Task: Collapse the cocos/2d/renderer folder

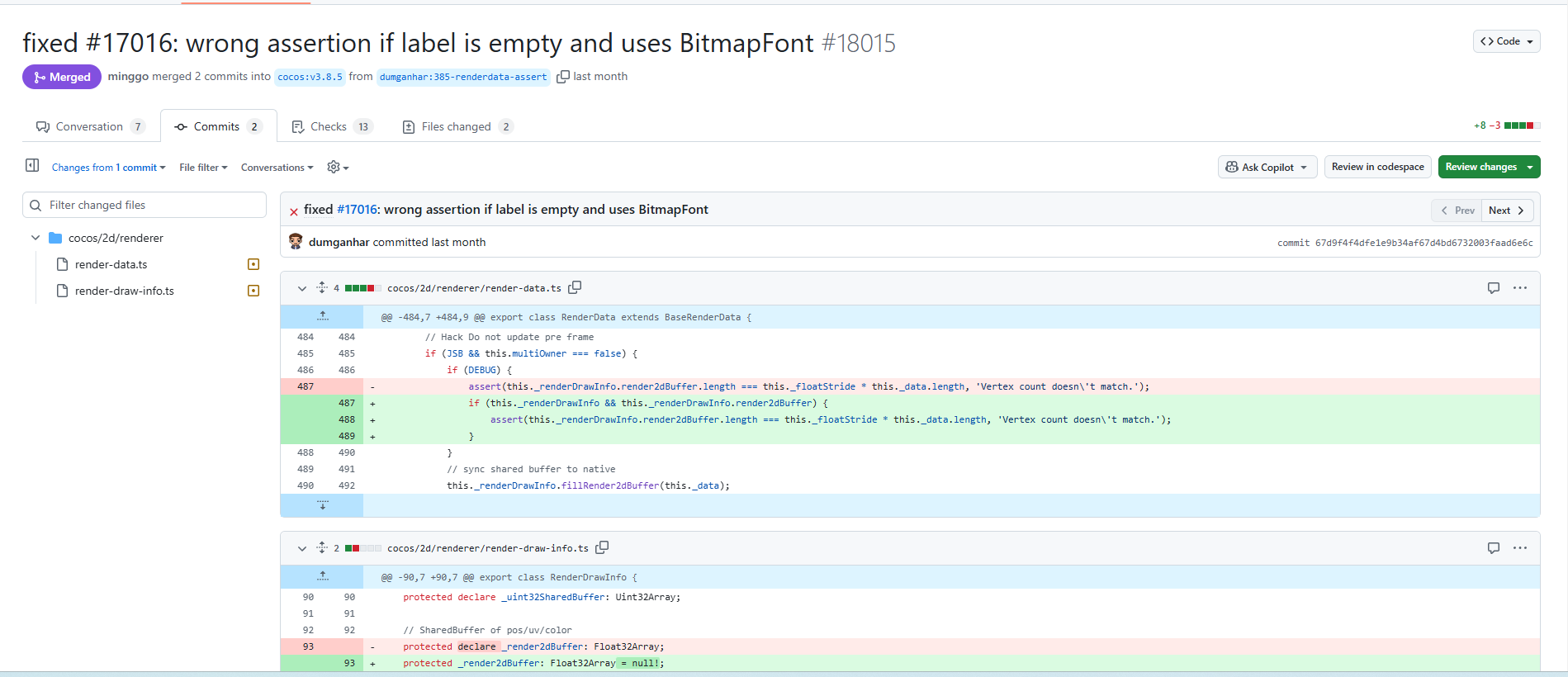Action: 36,238
